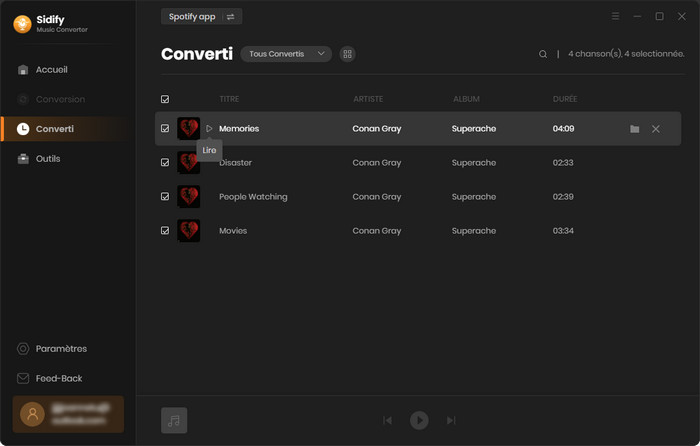Viewport: 700px width, 446px height.
Task: Play the Memories track with Lire button
Action: (209, 129)
